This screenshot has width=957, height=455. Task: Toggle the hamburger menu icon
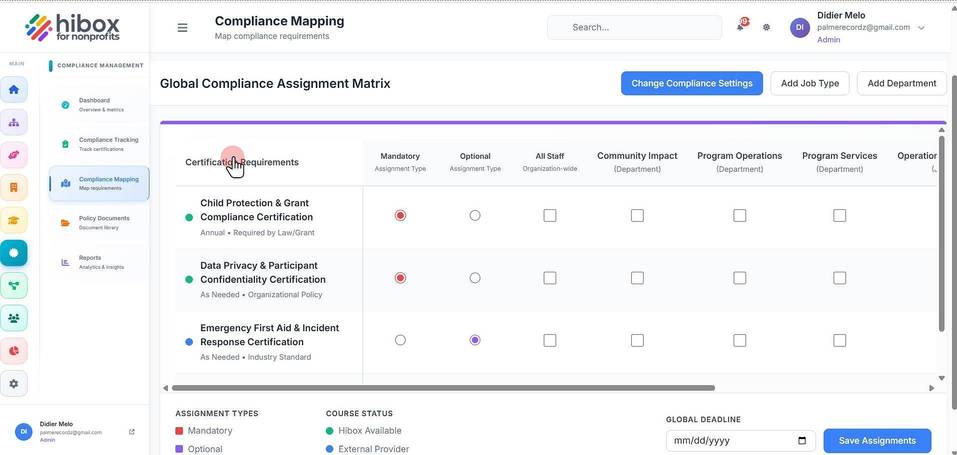[182, 27]
